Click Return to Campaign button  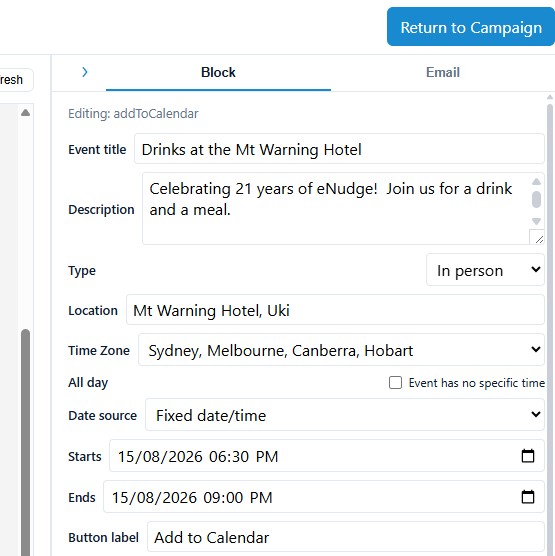click(x=471, y=27)
